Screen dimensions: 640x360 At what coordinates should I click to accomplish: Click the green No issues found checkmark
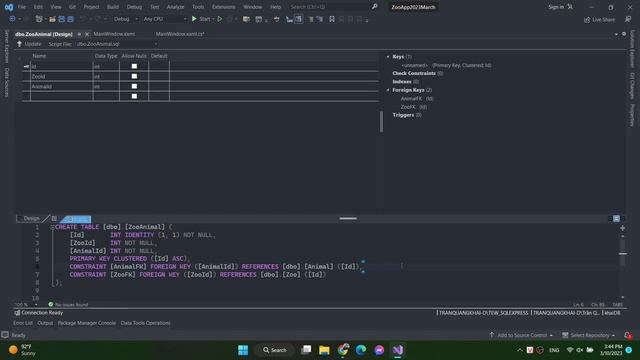tap(51, 304)
